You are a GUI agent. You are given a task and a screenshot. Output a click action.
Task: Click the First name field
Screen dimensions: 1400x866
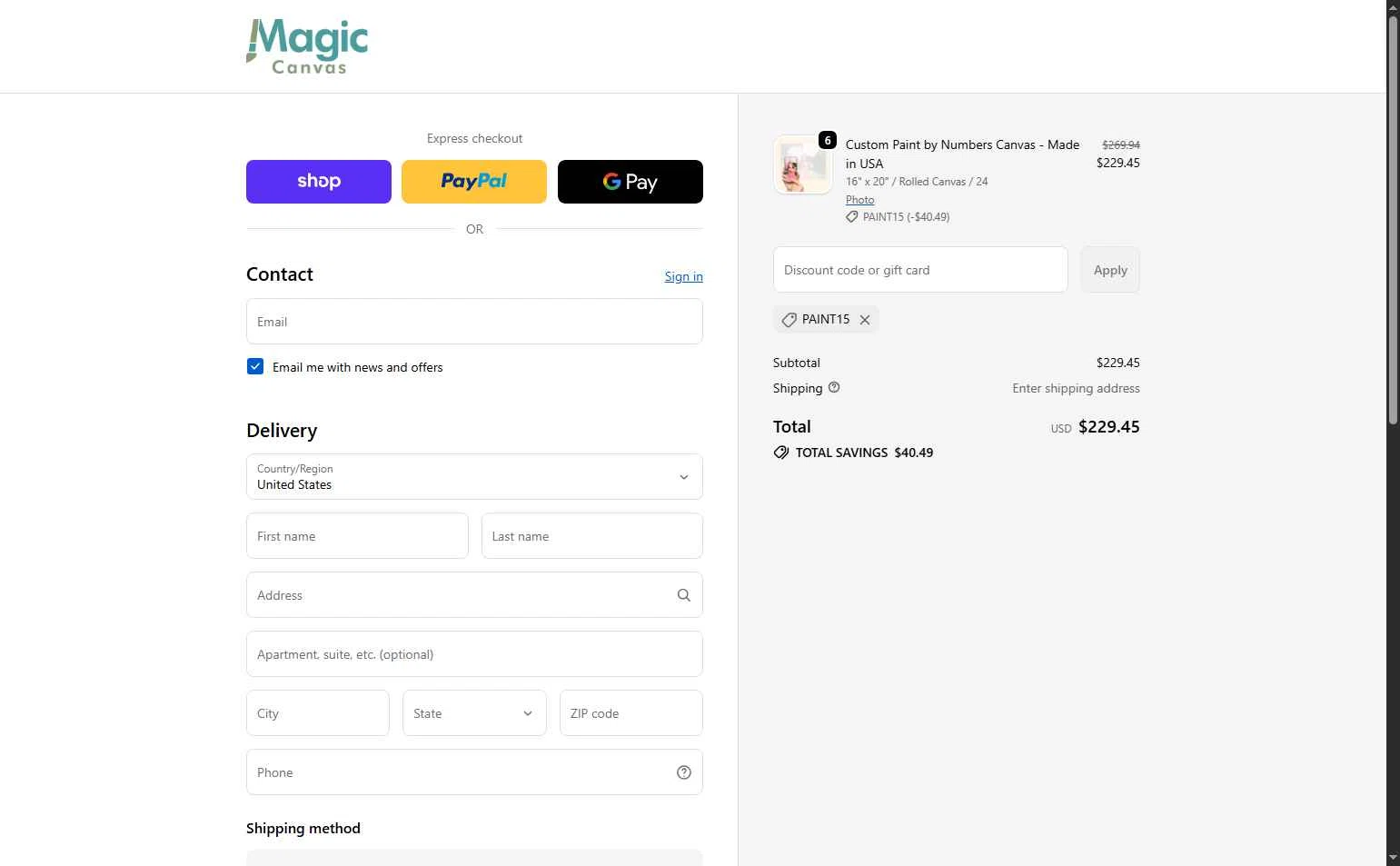(357, 536)
